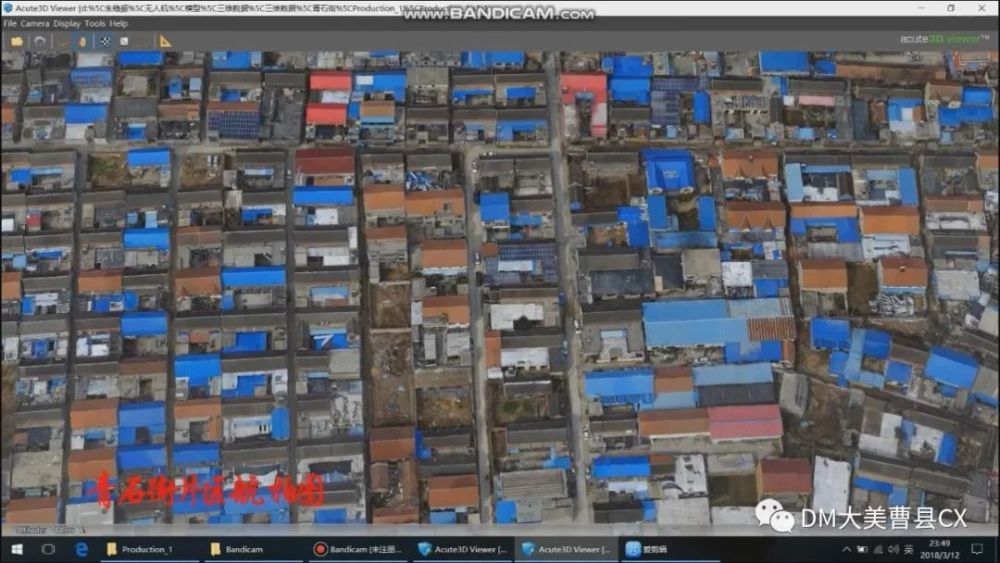The width and height of the screenshot is (1000, 563).
Task: Open the clock showing 23:49
Action: coord(939,549)
